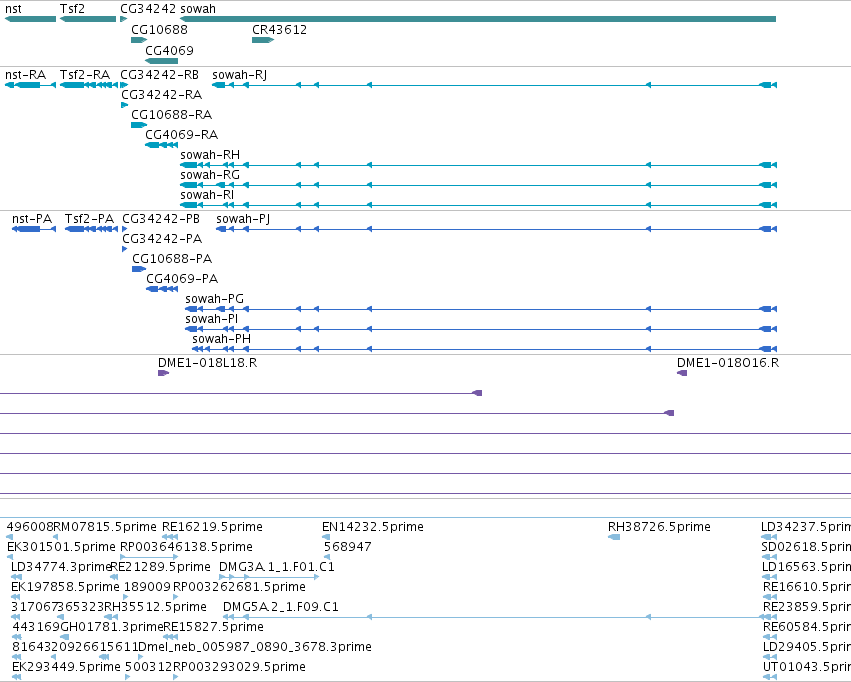Viewport: 851px width, 682px height.
Task: Select the DMG3A.1_1.F01.C1 label
Action: pyautogui.click(x=277, y=566)
